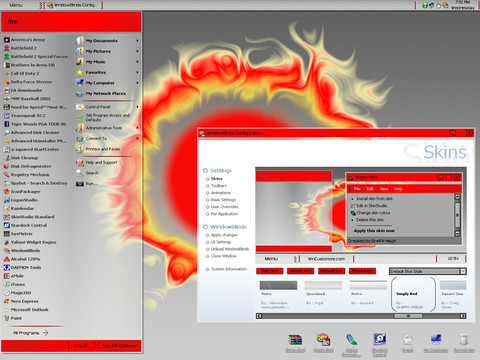Click skin list scroll right arrow
480x360 pixels.
pos(463,316)
